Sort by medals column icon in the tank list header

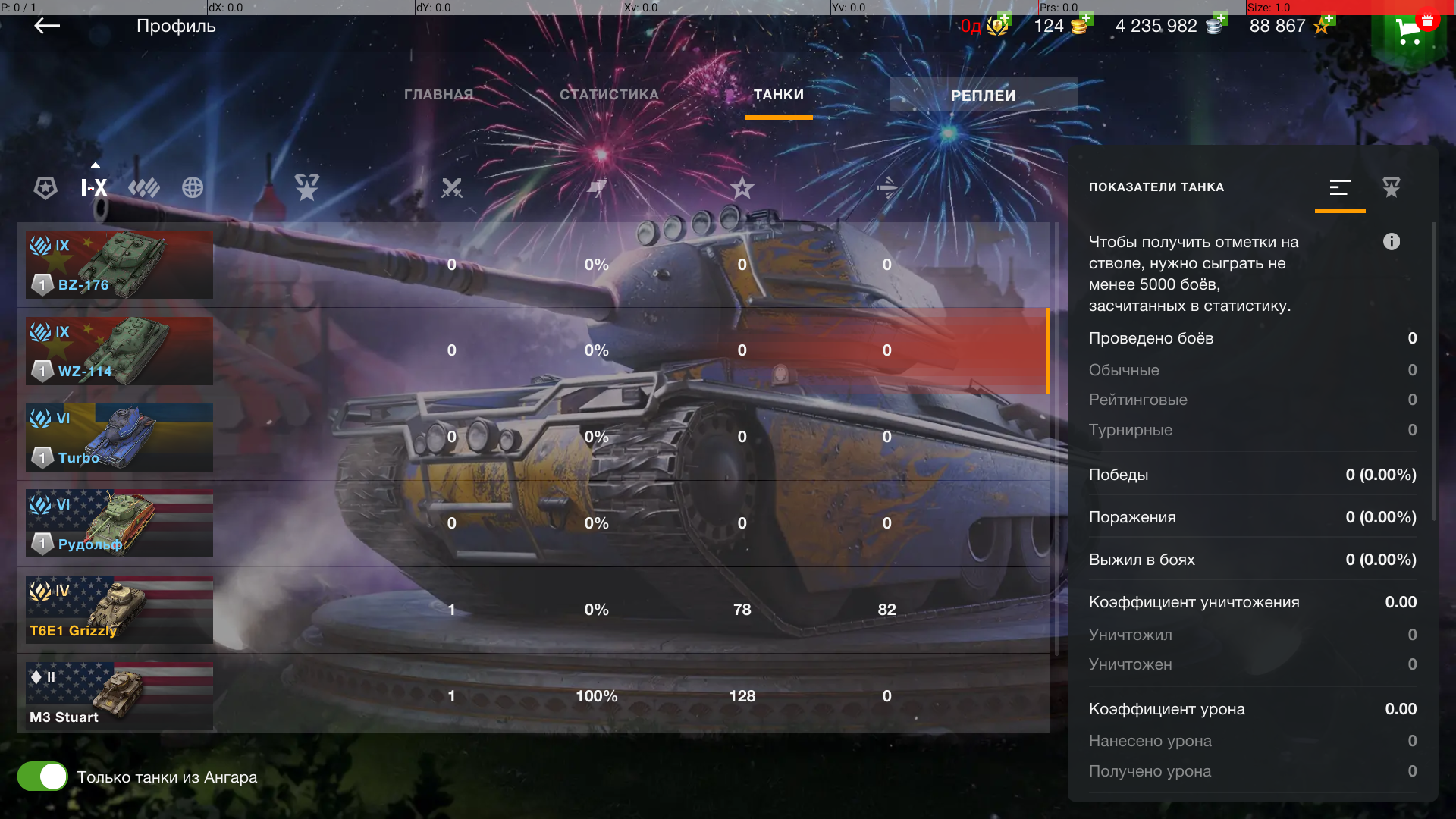click(307, 187)
